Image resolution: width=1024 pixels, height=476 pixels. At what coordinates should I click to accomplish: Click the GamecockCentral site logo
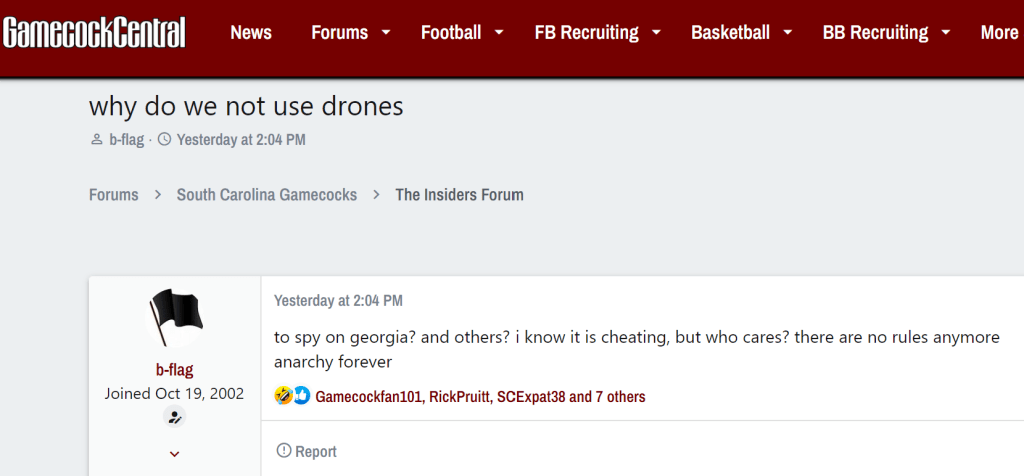pyautogui.click(x=95, y=33)
